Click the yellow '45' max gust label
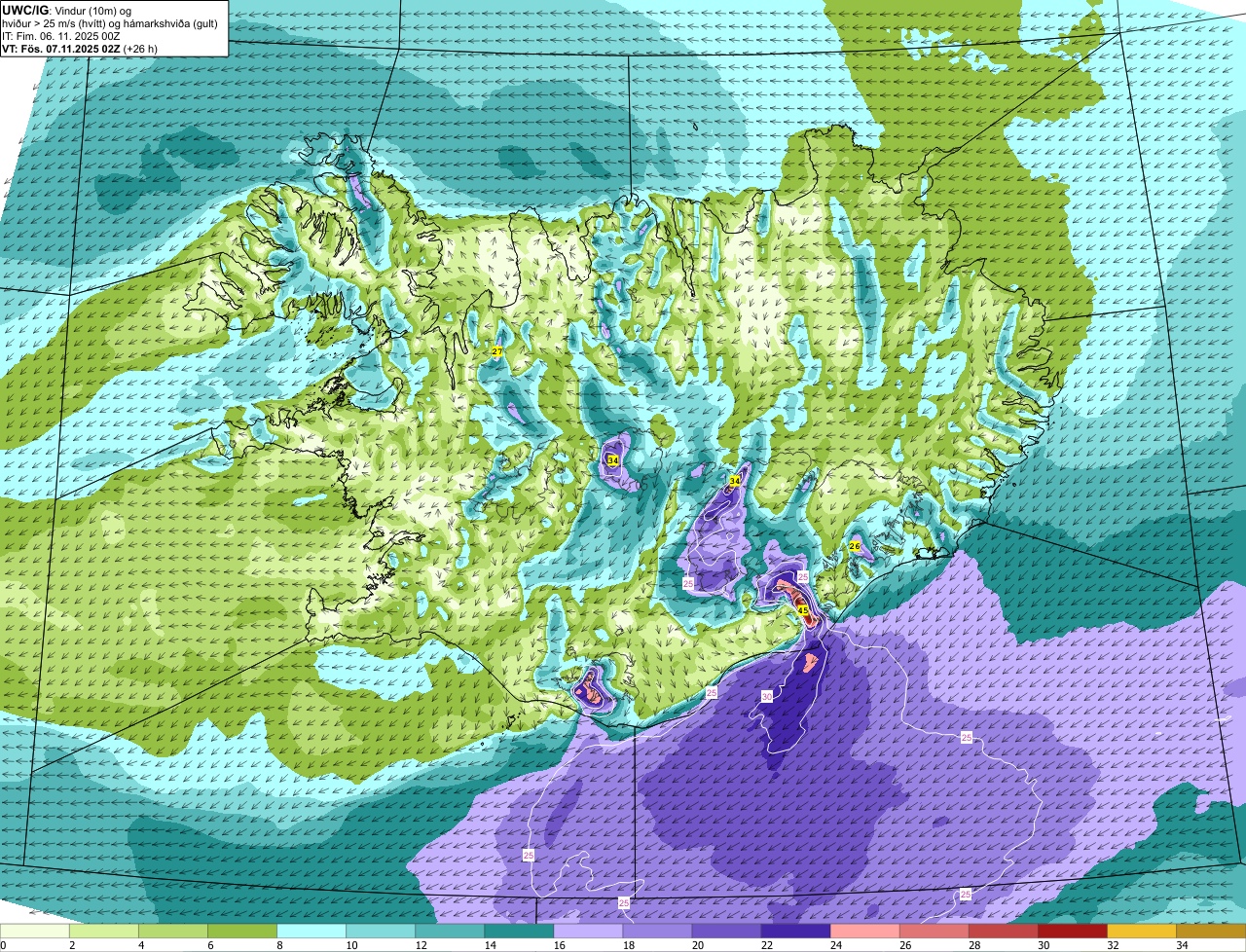The image size is (1246, 952). tap(803, 611)
